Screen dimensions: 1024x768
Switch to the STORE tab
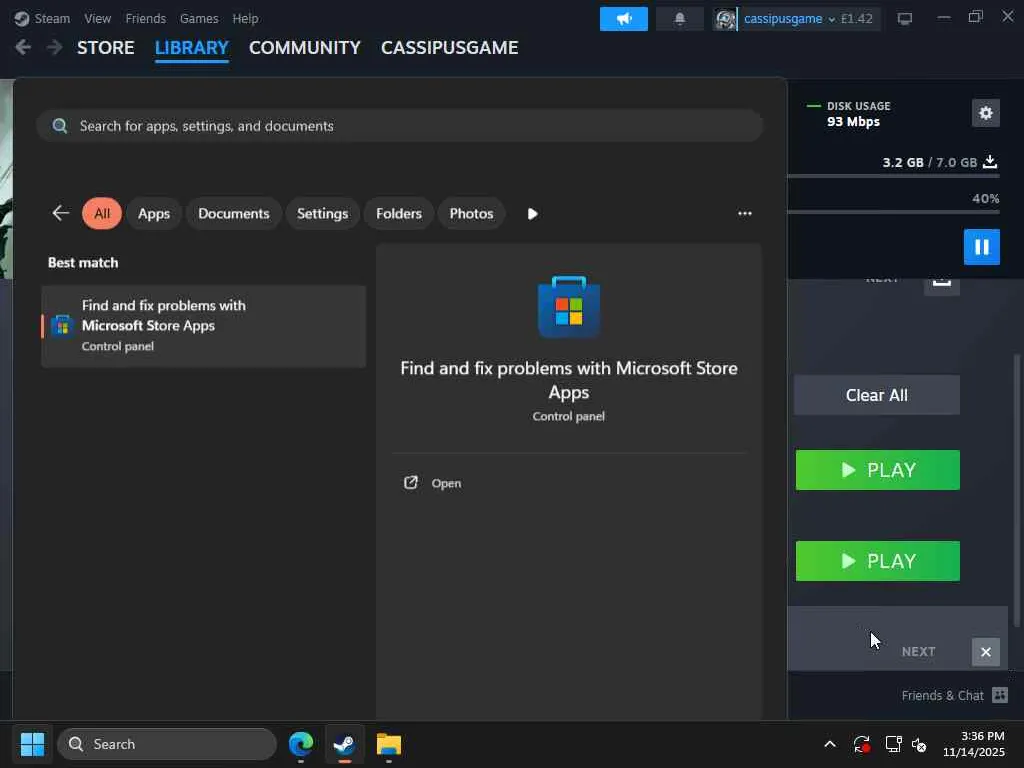105,48
